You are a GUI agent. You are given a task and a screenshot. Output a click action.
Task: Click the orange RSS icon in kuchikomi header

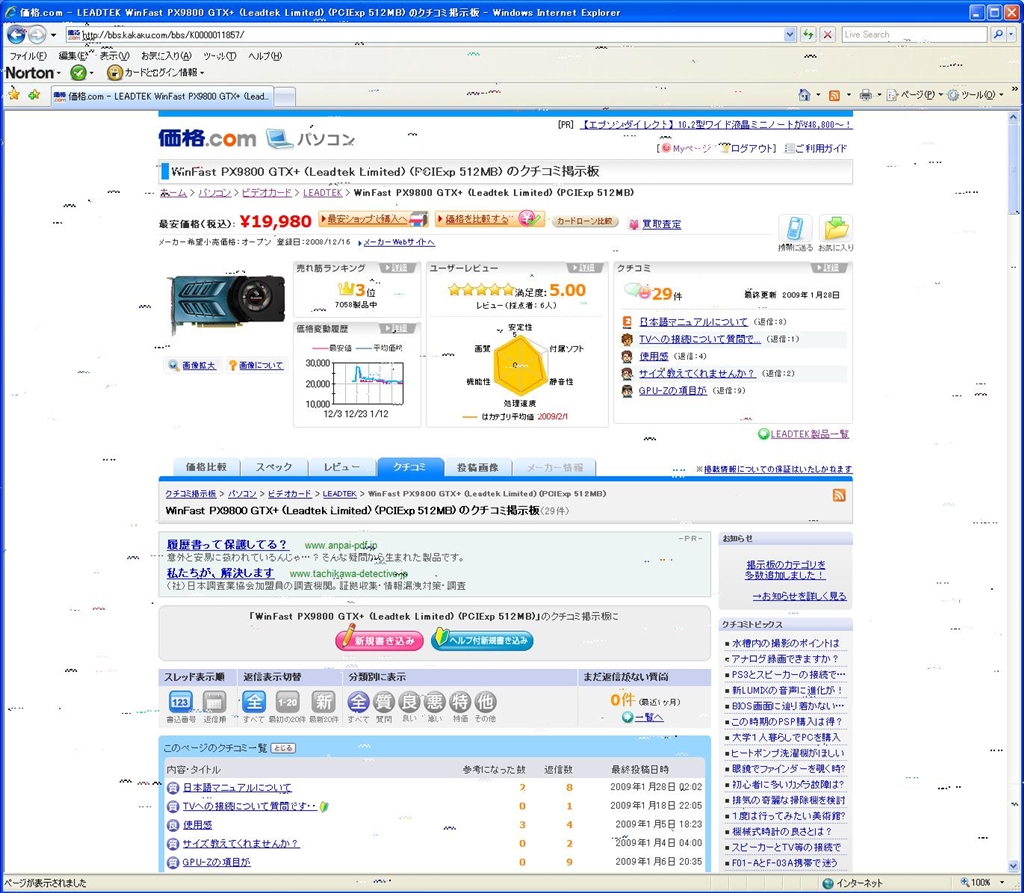(x=839, y=495)
